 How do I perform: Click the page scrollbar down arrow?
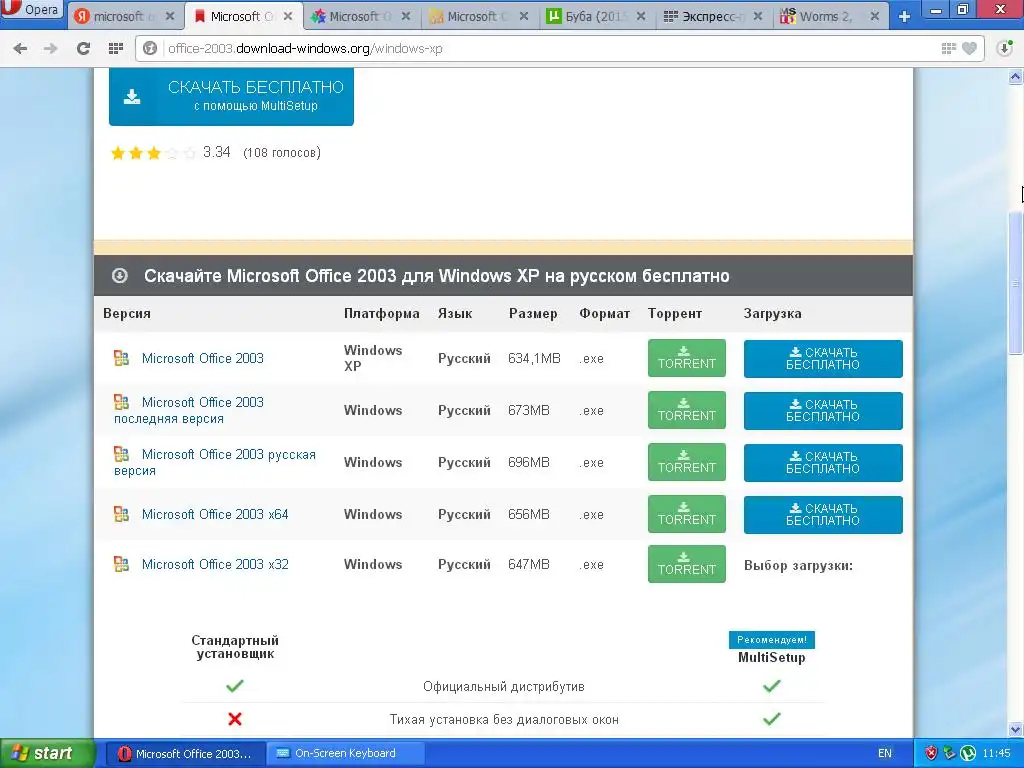tap(1016, 729)
